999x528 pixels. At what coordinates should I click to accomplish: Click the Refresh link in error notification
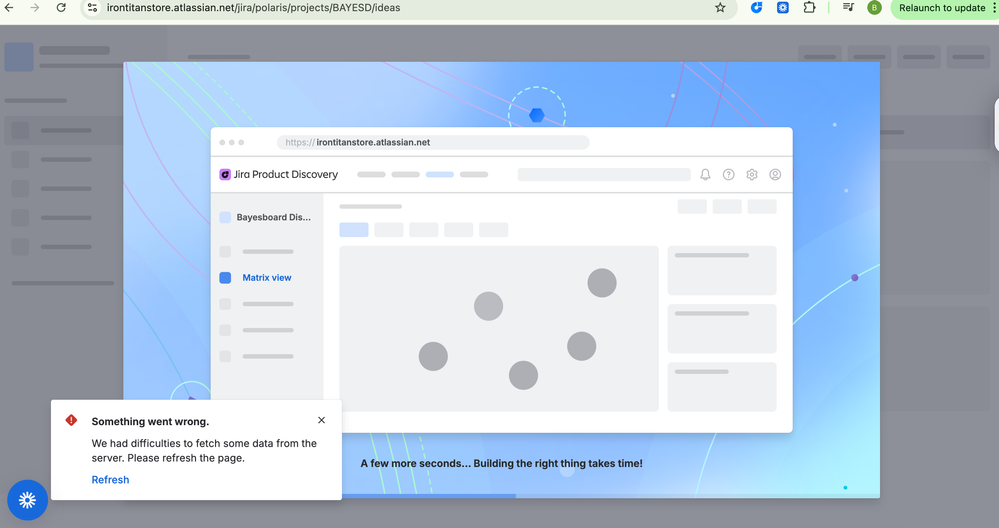[110, 480]
